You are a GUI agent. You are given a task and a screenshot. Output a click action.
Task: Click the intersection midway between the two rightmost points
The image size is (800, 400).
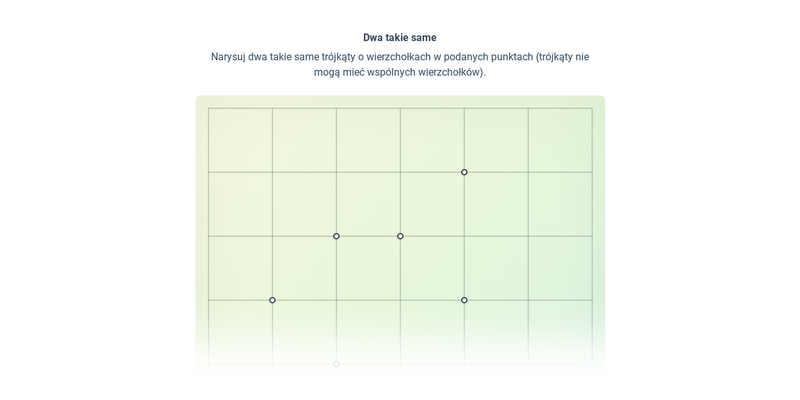(x=464, y=236)
